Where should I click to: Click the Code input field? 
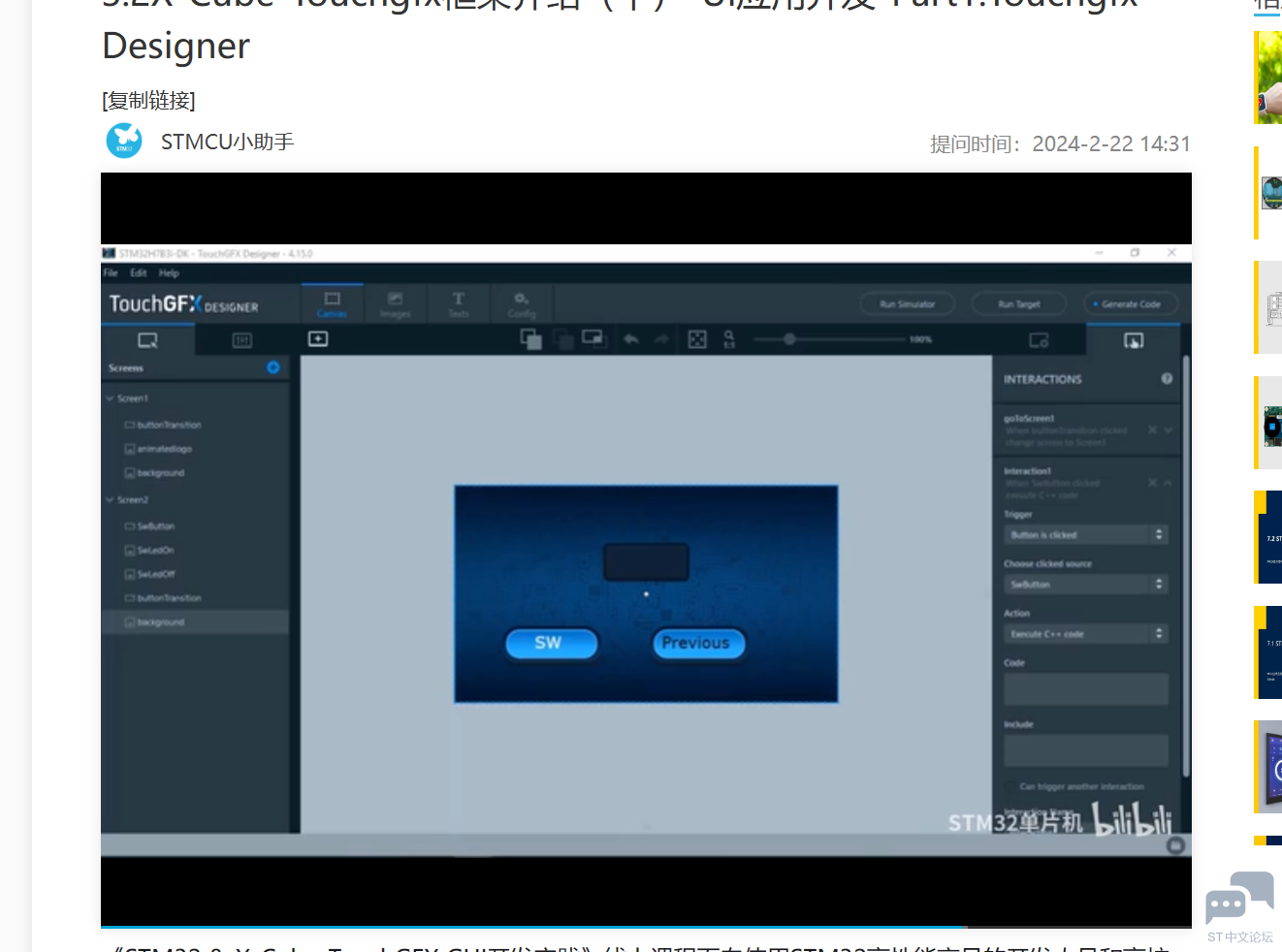1086,688
